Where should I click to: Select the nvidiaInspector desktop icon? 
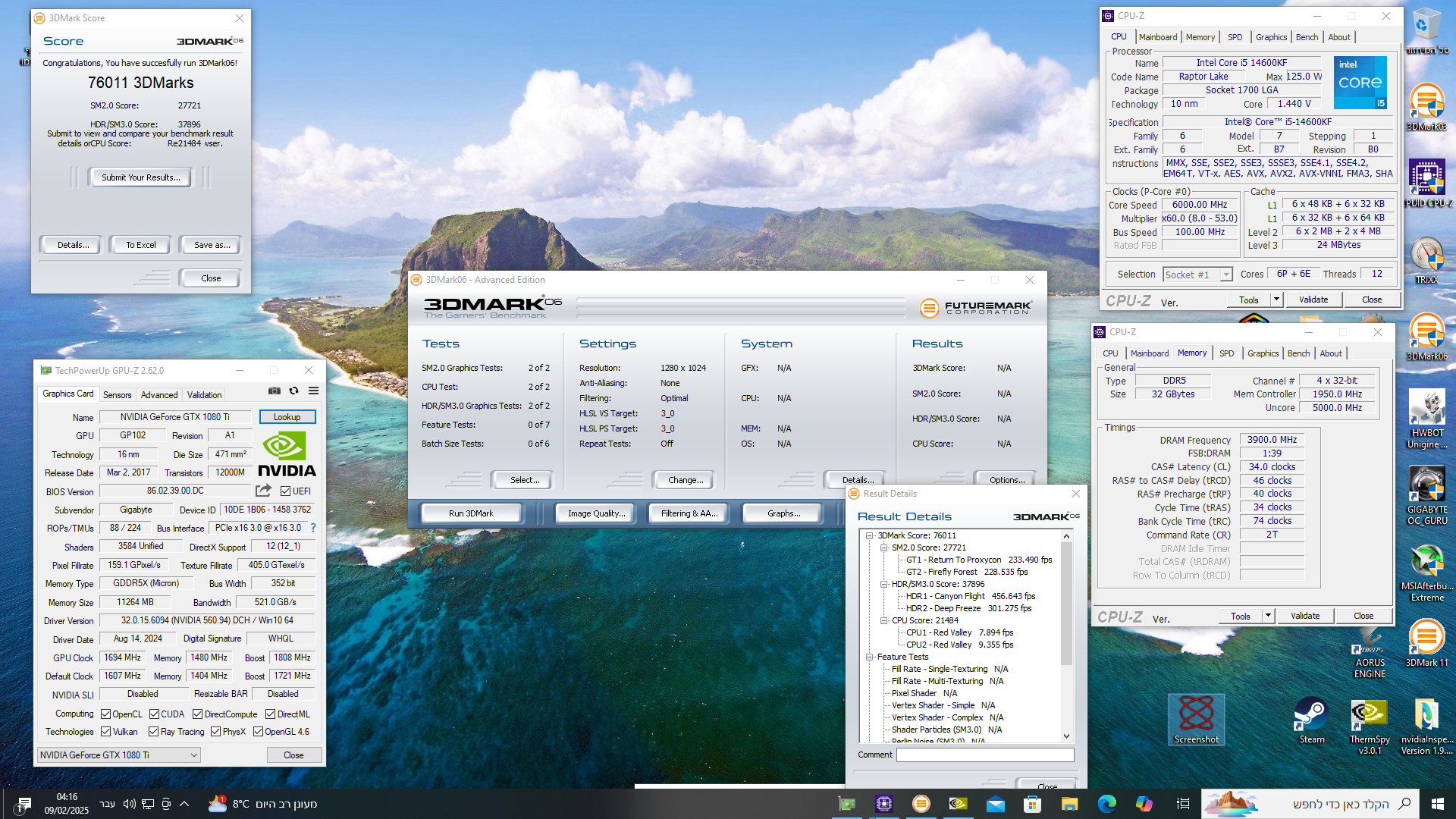point(1426,726)
